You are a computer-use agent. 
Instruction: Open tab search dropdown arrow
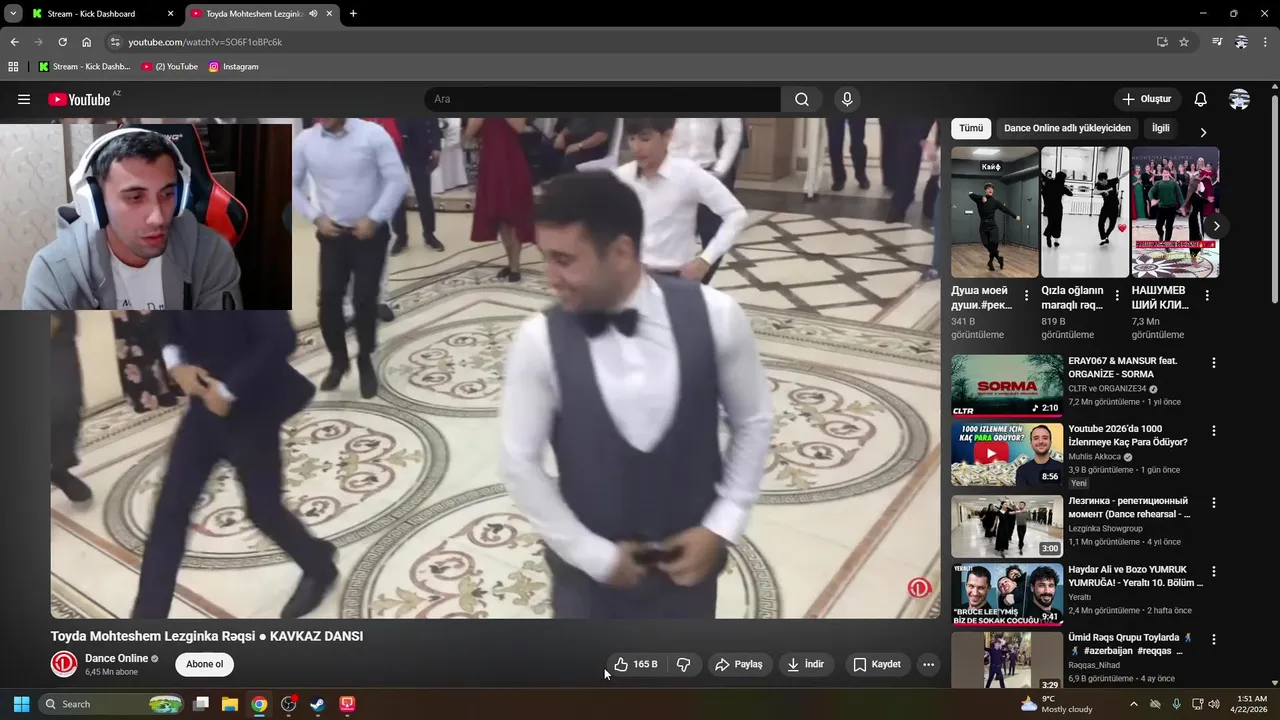pyautogui.click(x=13, y=14)
